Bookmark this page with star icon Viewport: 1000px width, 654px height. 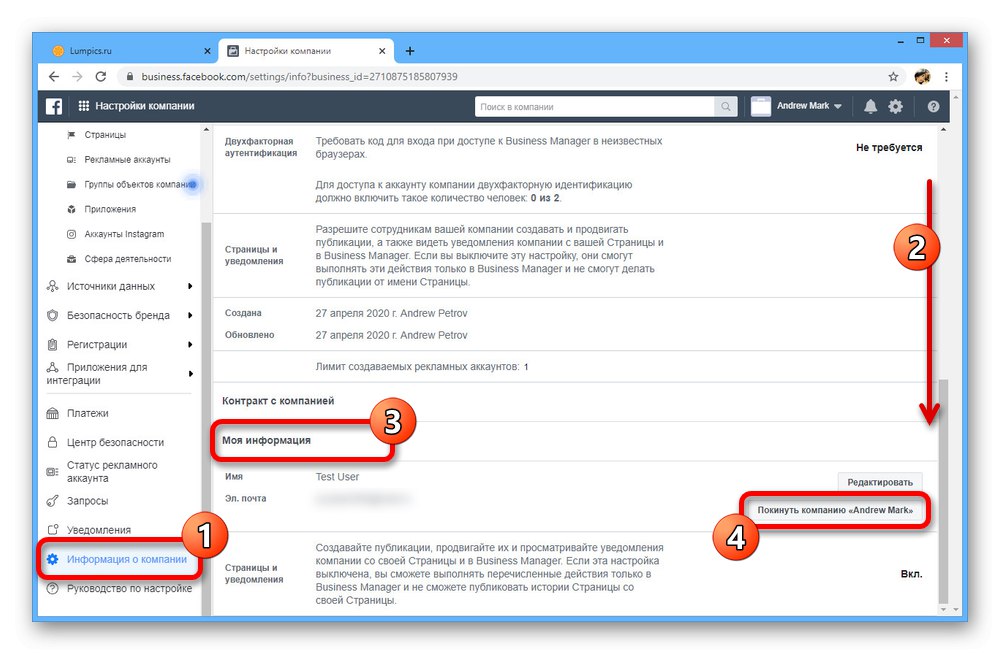[x=893, y=77]
